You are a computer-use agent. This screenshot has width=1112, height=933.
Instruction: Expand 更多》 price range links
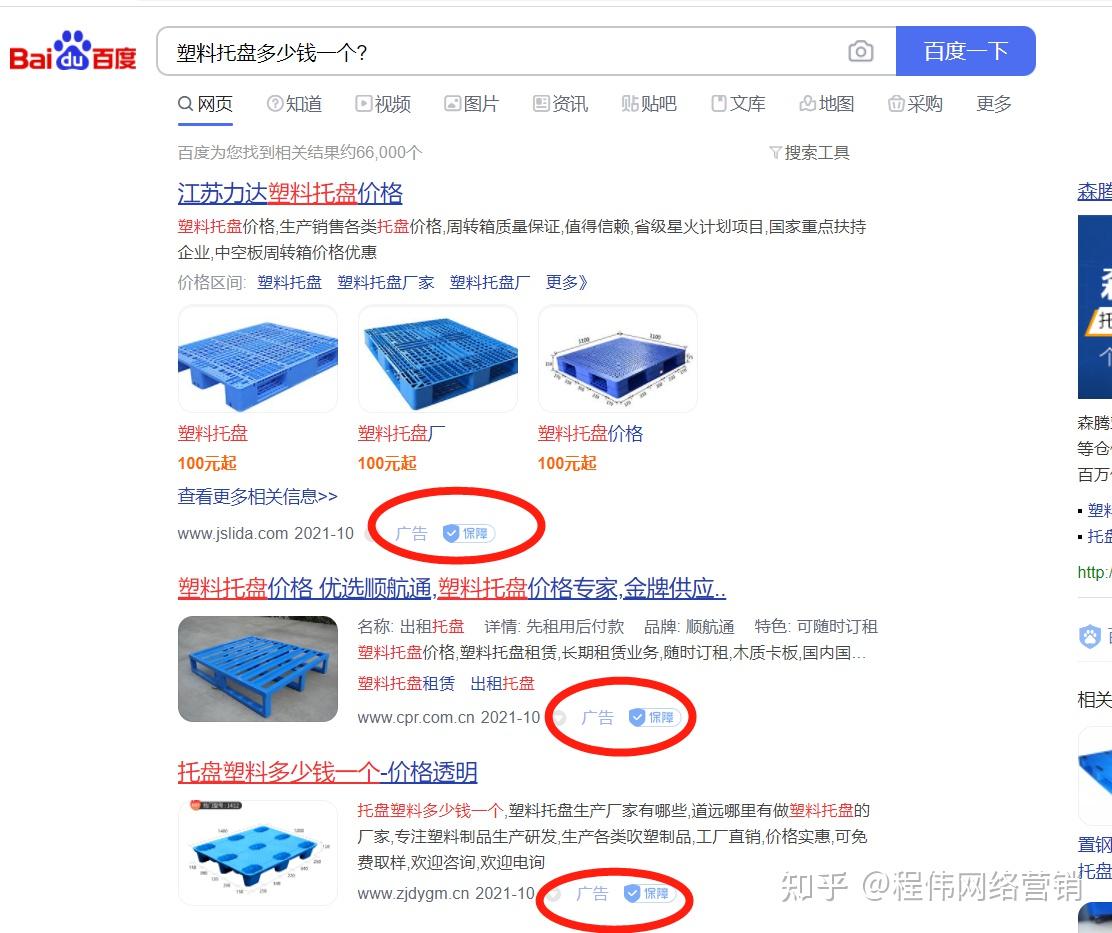click(567, 282)
